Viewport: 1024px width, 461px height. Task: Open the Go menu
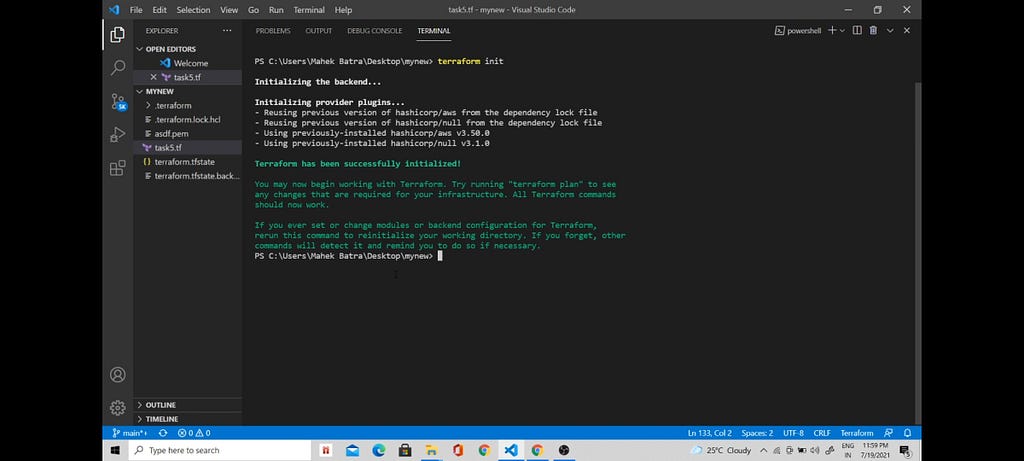coord(253,10)
